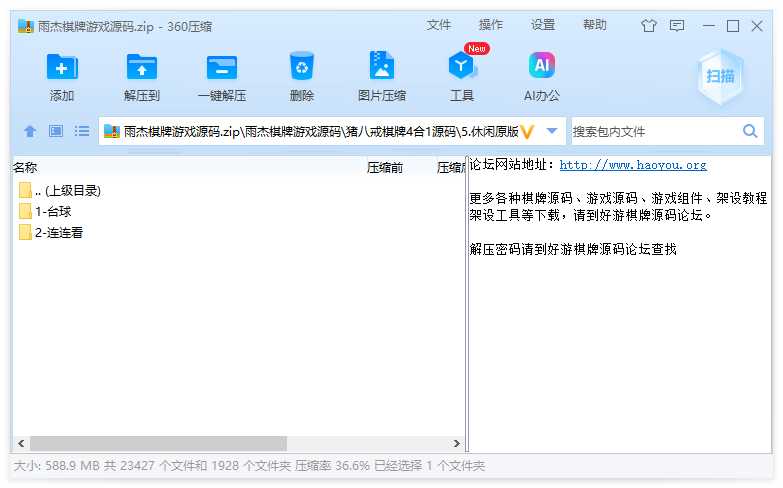
Task: Open the http://www.haoyou.org link
Action: click(x=633, y=165)
